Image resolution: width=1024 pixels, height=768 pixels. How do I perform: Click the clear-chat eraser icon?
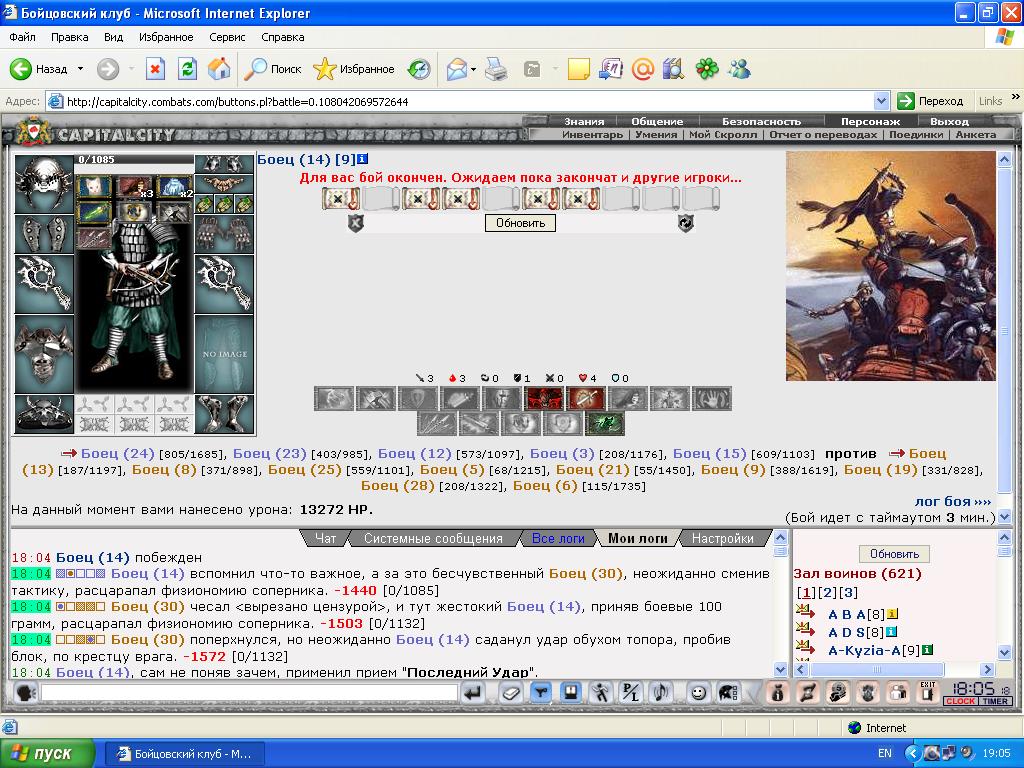coord(511,693)
